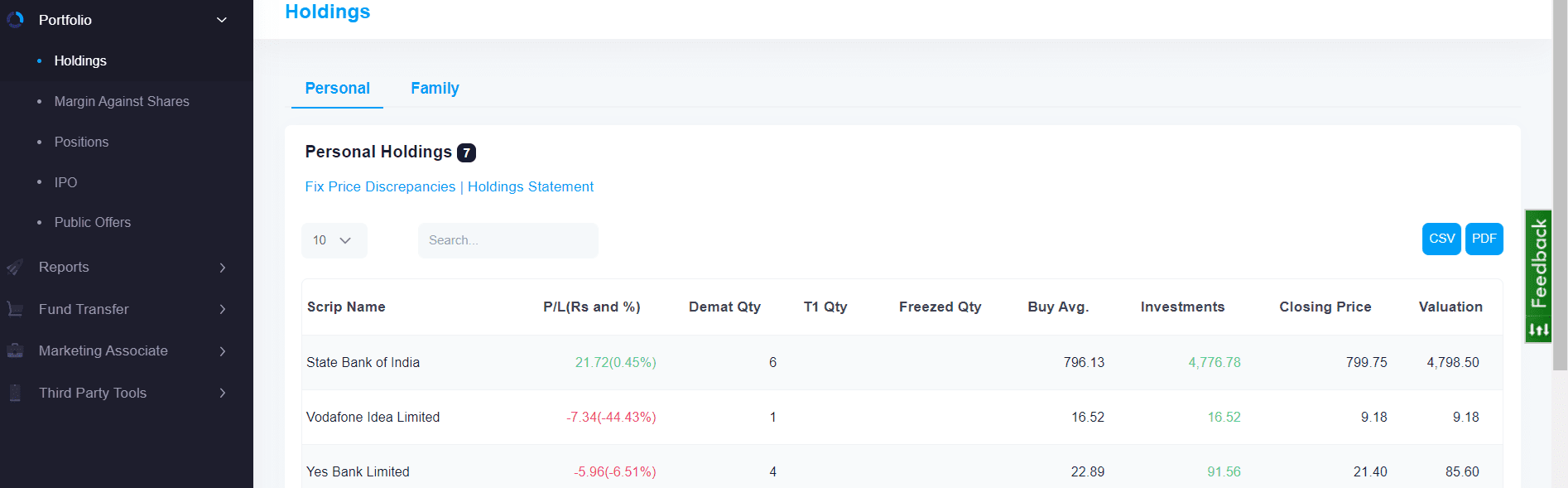Open the IPO menu item
Image resolution: width=1568 pixels, height=488 pixels.
(65, 182)
